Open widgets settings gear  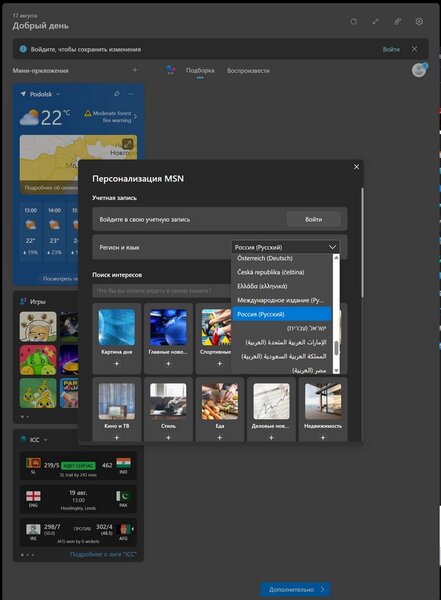pyautogui.click(x=419, y=21)
